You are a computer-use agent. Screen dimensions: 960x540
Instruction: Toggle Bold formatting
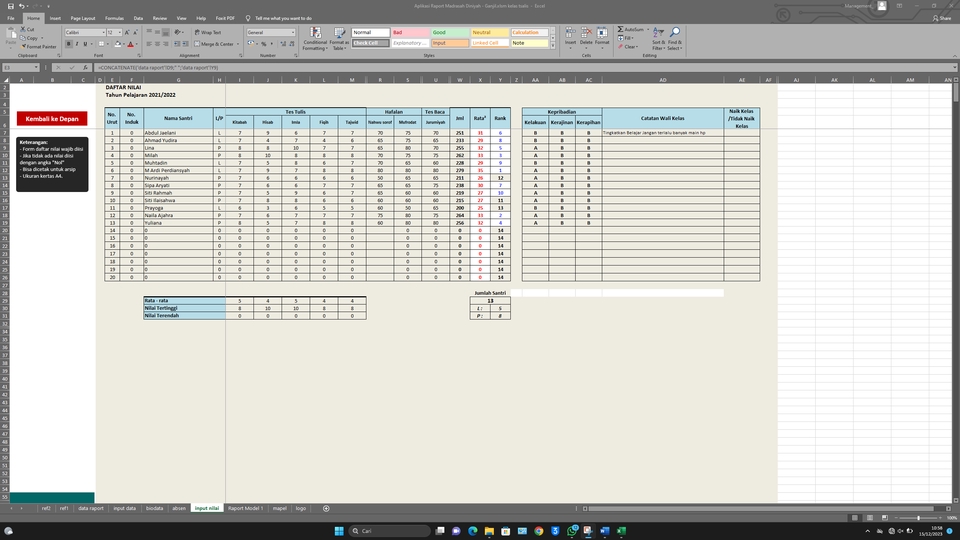pos(69,44)
